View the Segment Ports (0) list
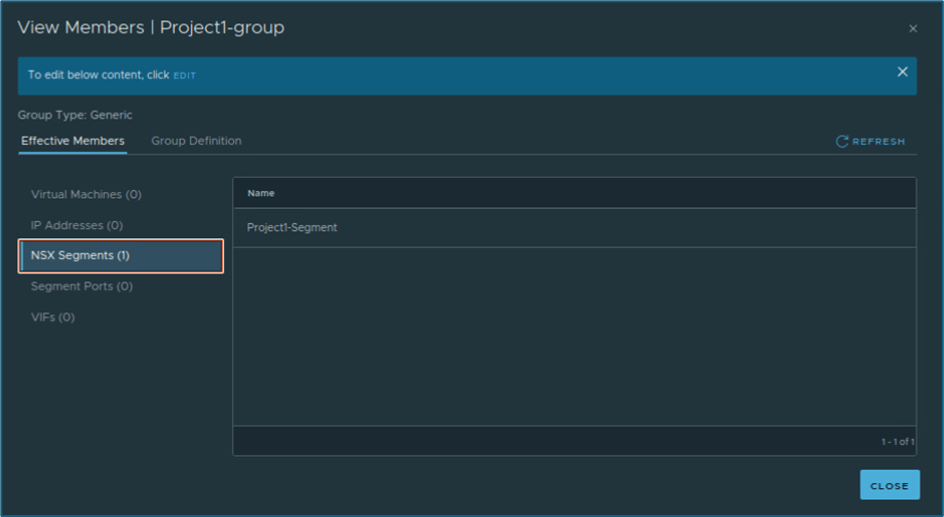944x517 pixels. coord(82,287)
